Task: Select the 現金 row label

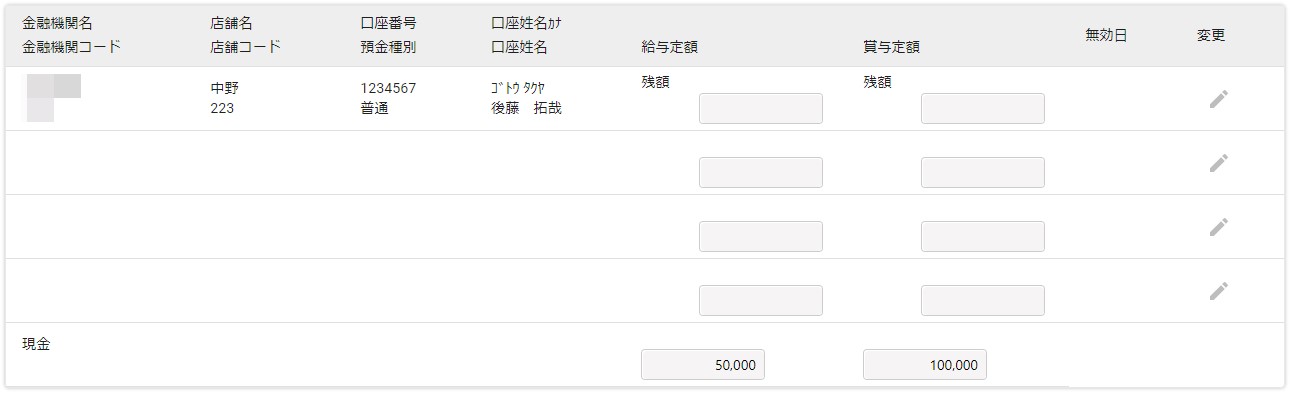Action: coord(36,344)
